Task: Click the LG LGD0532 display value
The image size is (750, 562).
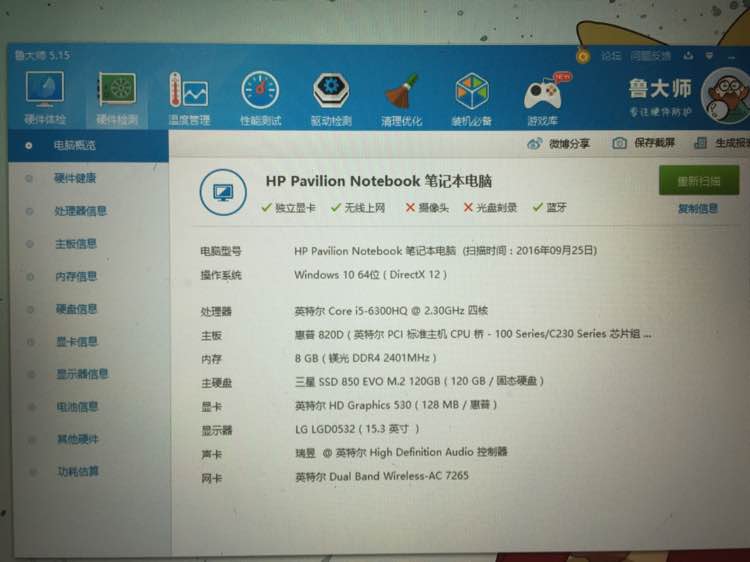Action: point(357,429)
